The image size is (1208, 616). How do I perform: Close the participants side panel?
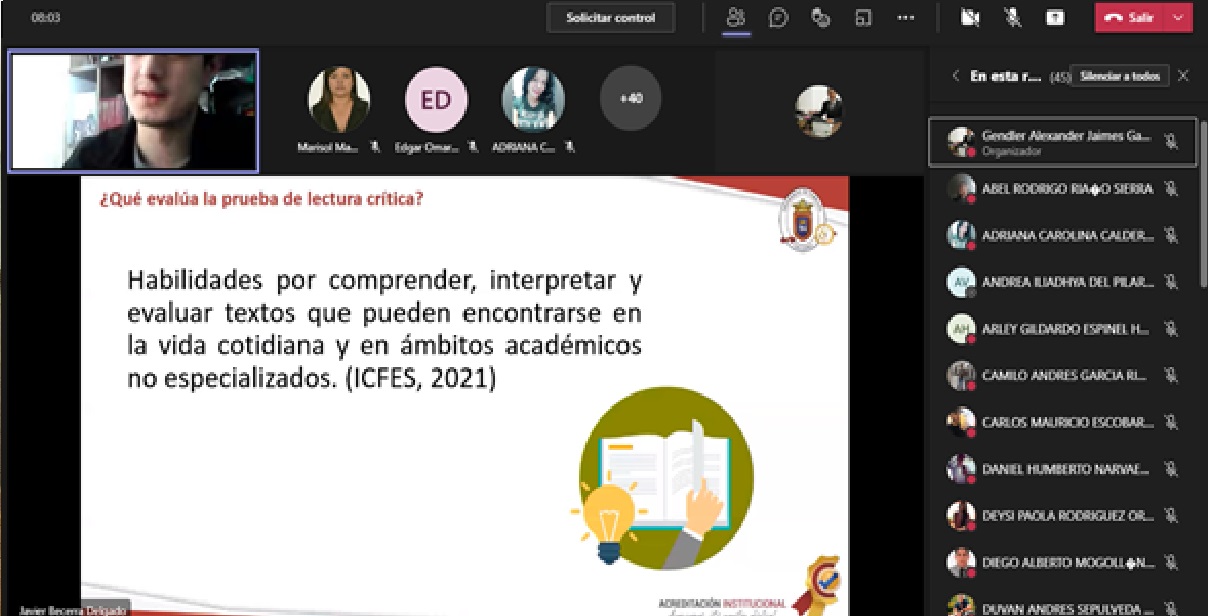click(1184, 76)
